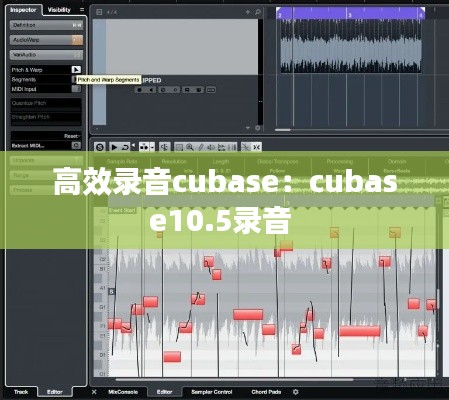Screen dimensions: 449x400
Task: Open the Inspector panel options menu icon
Action: click(x=82, y=10)
